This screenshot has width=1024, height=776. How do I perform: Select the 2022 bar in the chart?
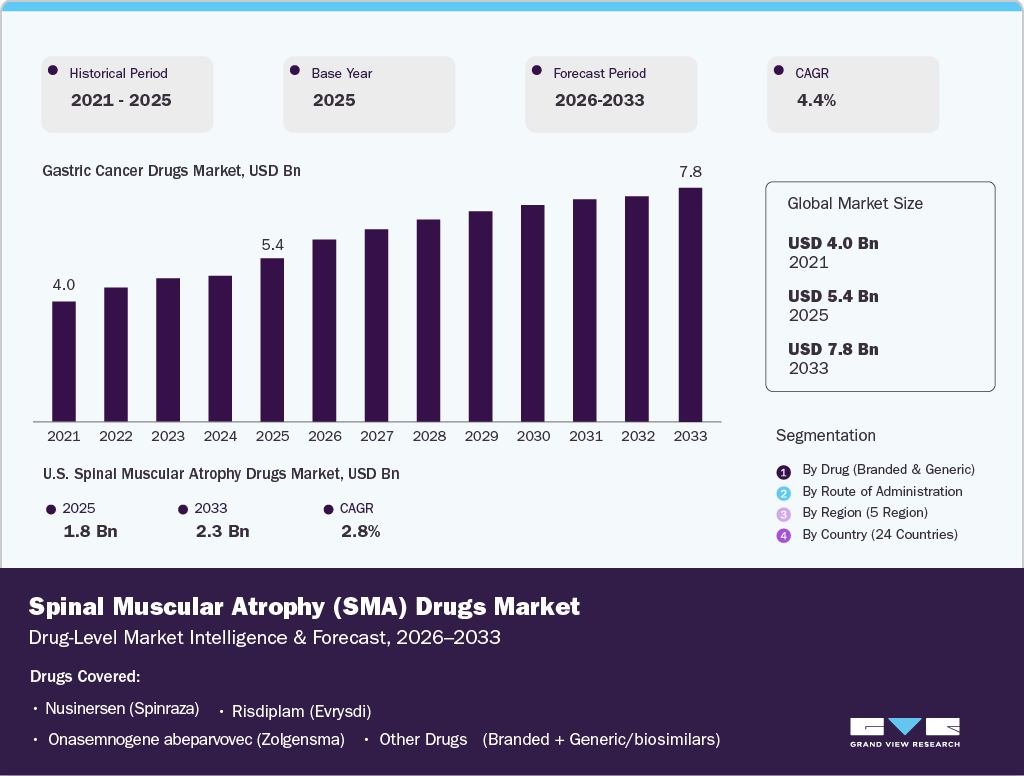(x=116, y=354)
